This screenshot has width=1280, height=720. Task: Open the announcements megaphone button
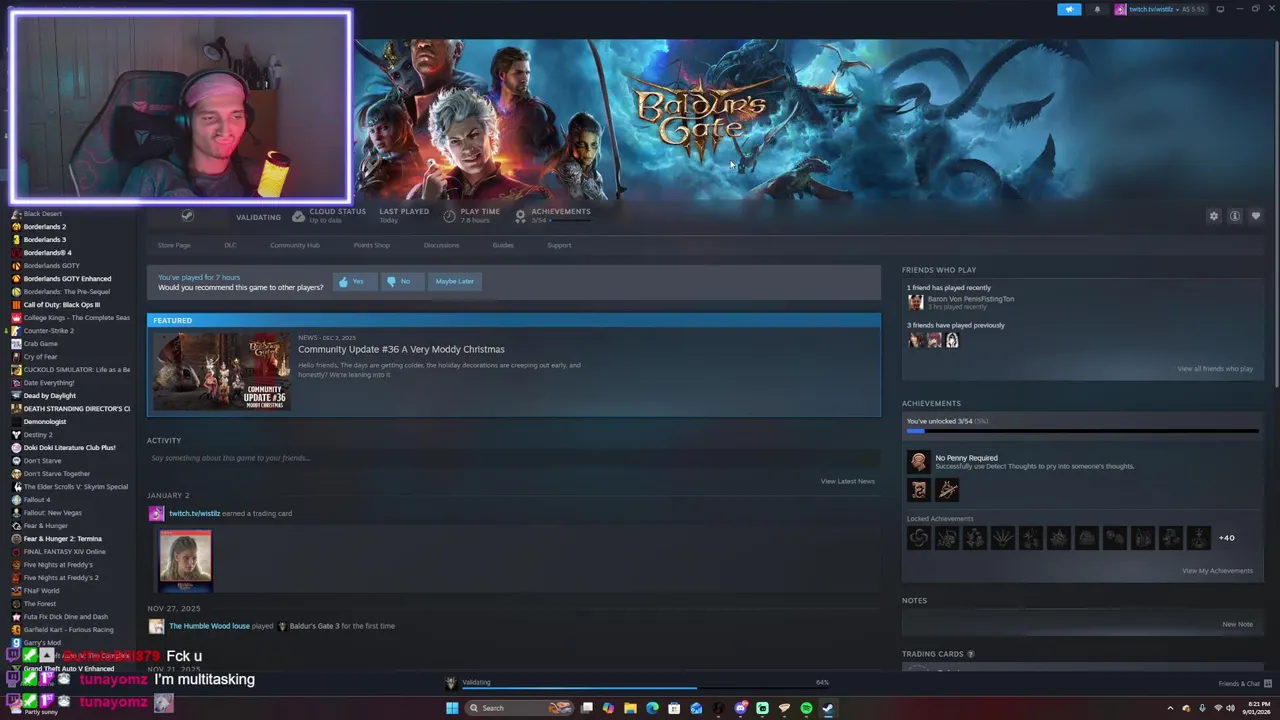click(1069, 9)
